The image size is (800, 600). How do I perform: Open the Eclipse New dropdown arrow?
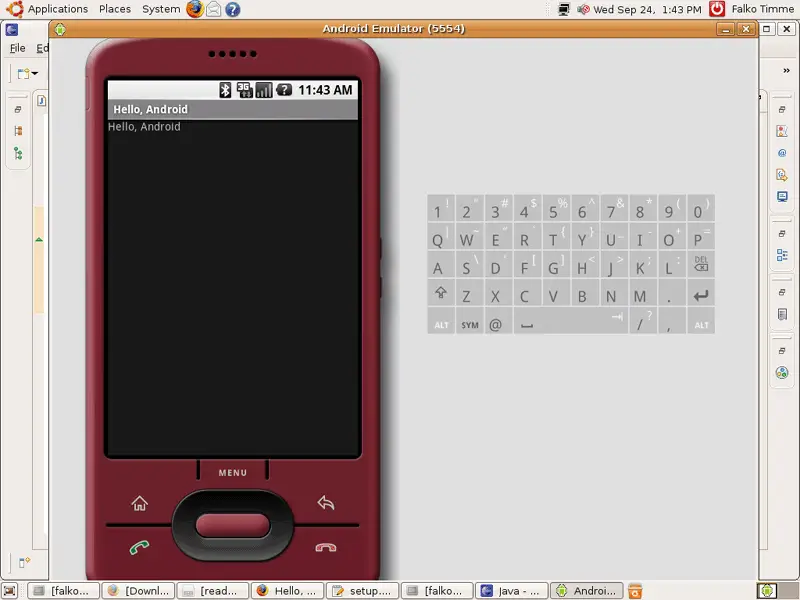pos(35,73)
